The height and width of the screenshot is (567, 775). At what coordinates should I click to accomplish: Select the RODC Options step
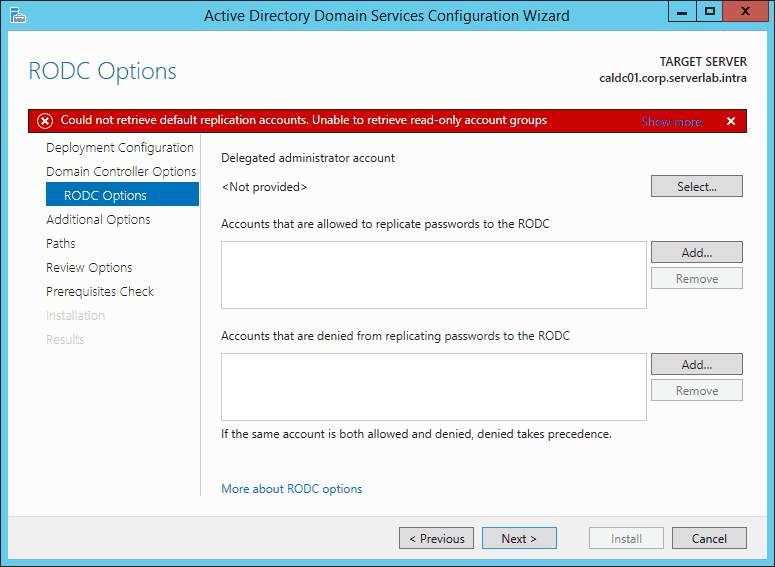tap(123, 194)
